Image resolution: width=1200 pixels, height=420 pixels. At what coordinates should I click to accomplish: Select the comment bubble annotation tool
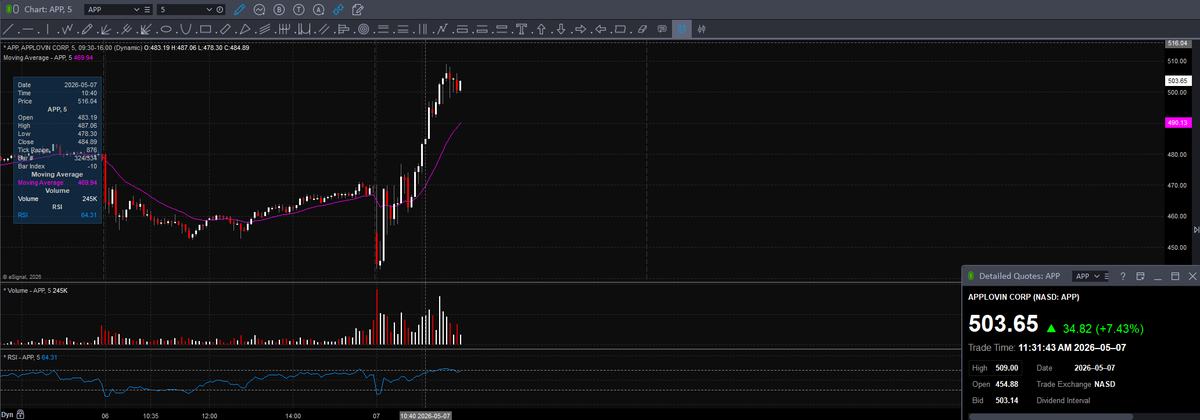(662, 29)
